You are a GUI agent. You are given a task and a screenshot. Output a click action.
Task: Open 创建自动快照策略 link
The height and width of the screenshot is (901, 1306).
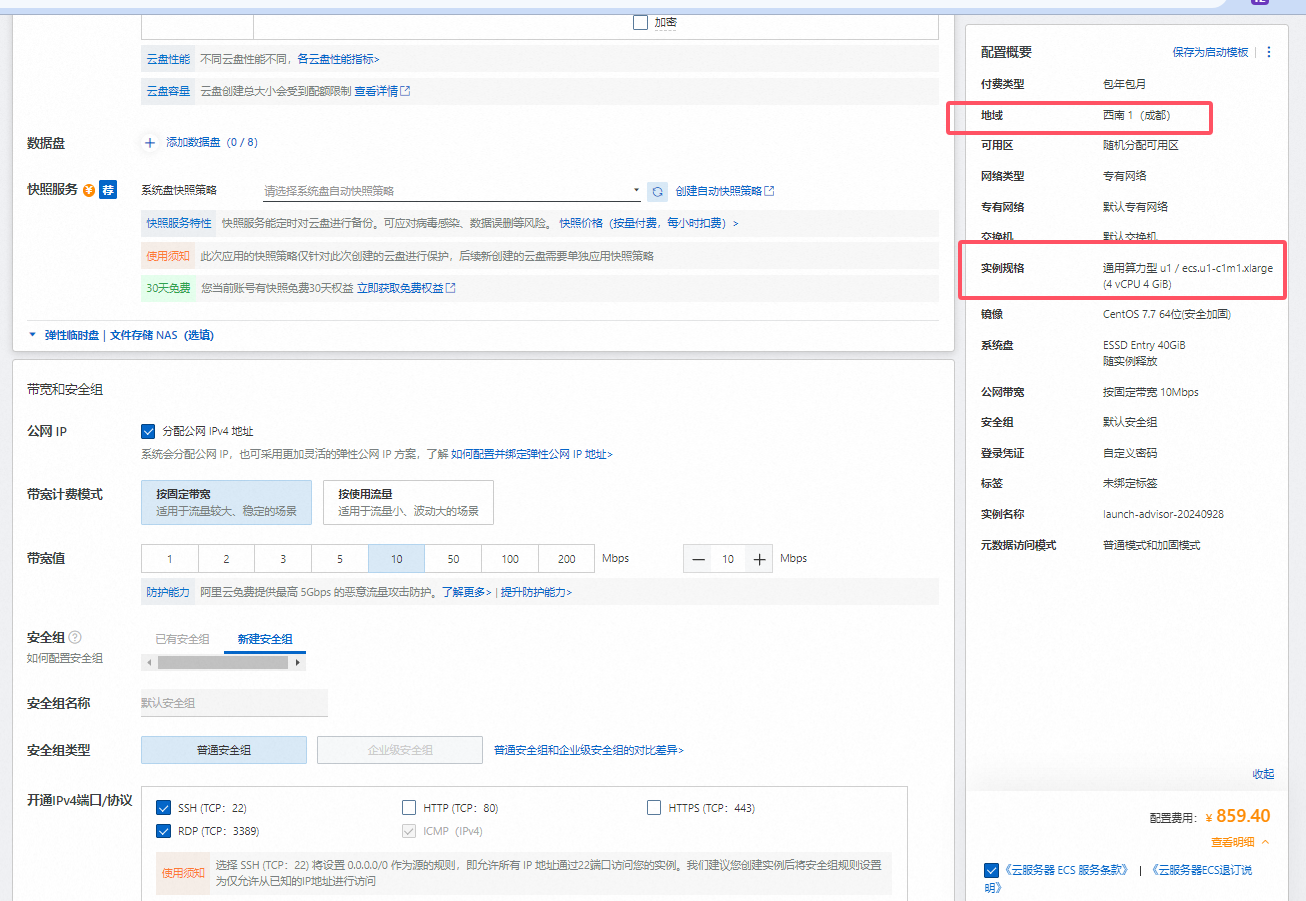(x=725, y=191)
